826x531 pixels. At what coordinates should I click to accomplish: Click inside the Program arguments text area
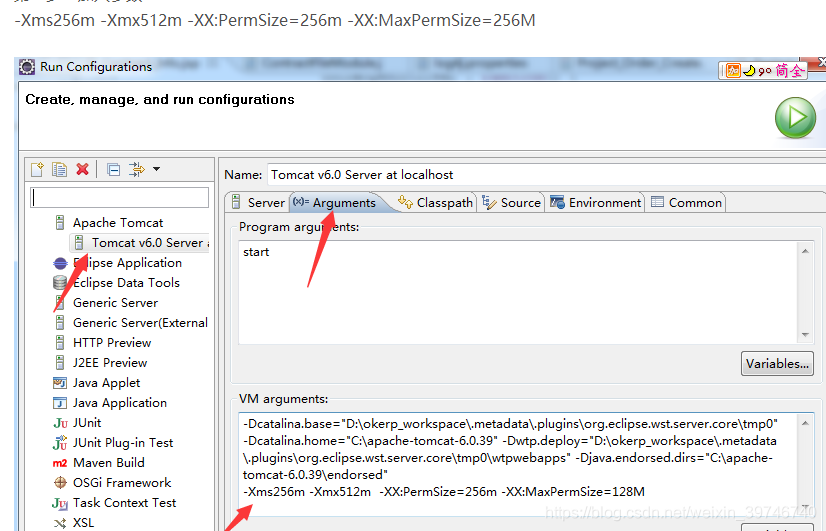tap(518, 293)
